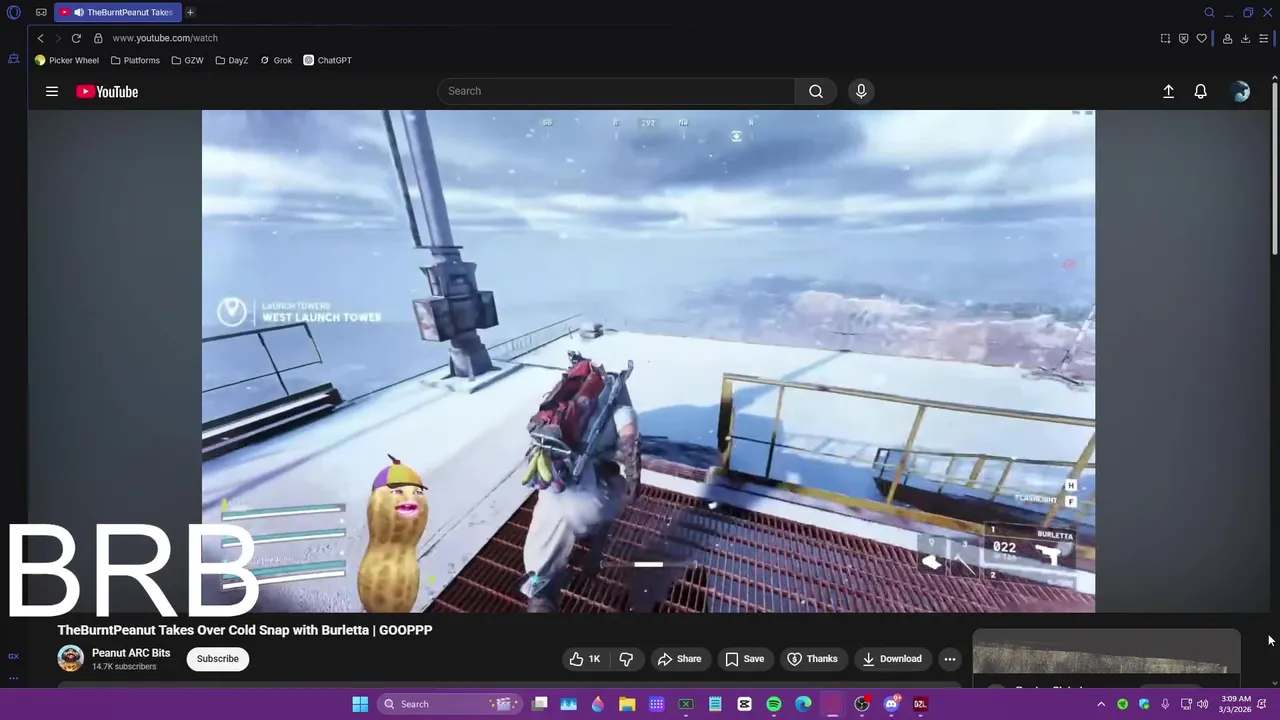
Task: Open Microsoft Edge from taskbar
Action: tap(803, 704)
